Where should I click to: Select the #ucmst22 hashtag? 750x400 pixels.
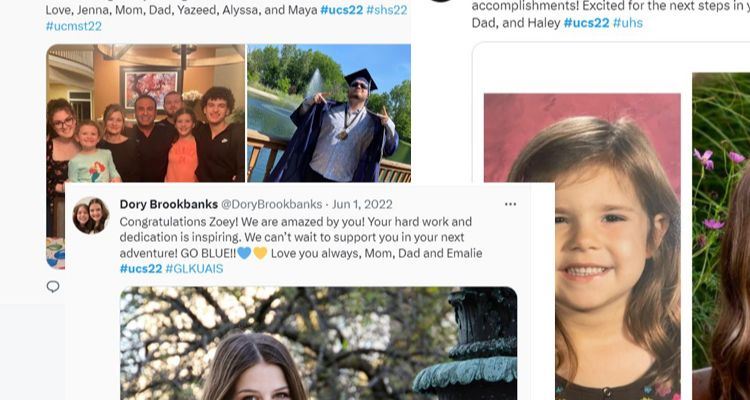pyautogui.click(x=73, y=26)
